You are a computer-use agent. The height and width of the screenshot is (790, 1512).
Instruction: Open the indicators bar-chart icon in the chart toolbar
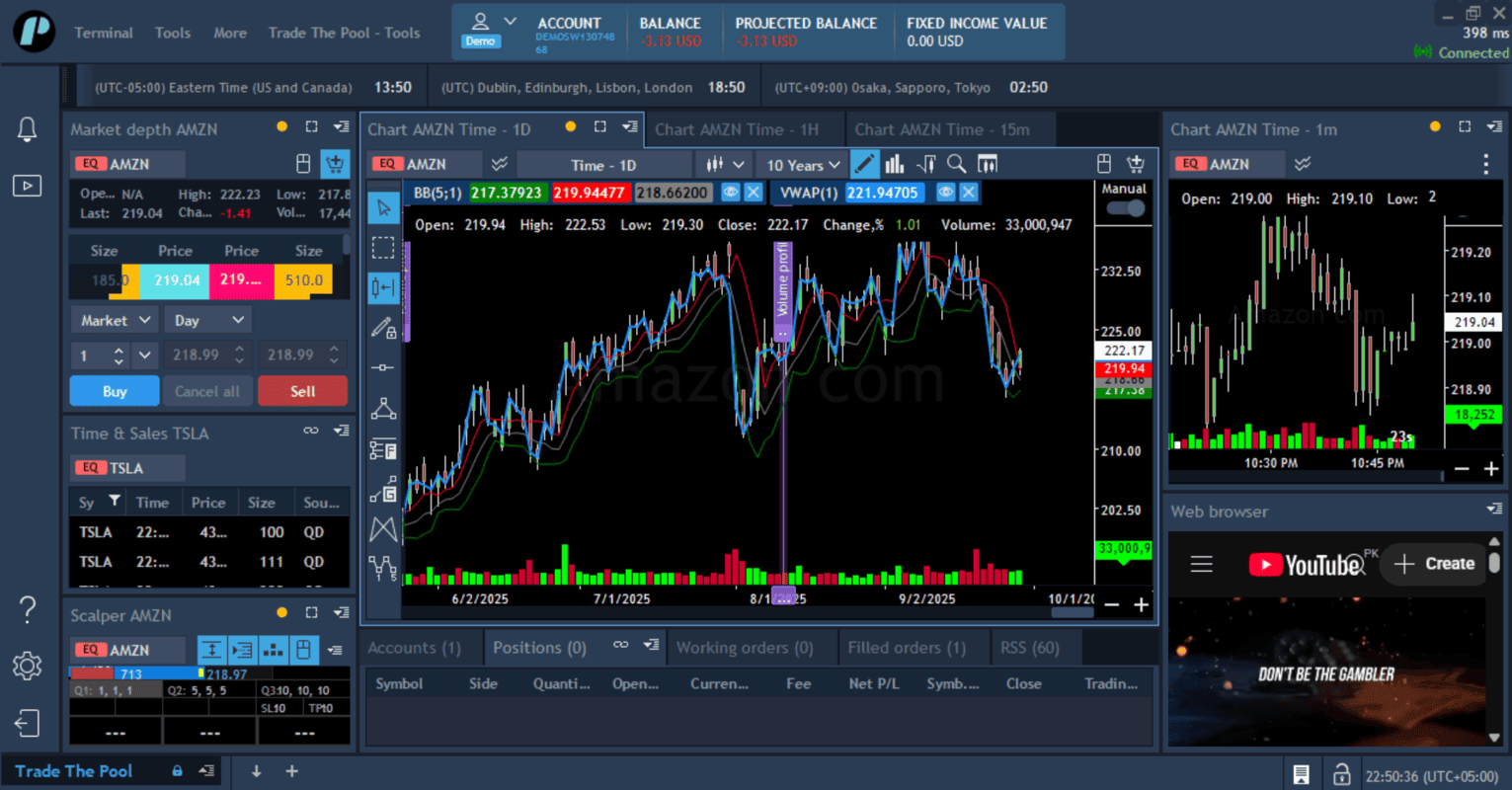(x=895, y=164)
